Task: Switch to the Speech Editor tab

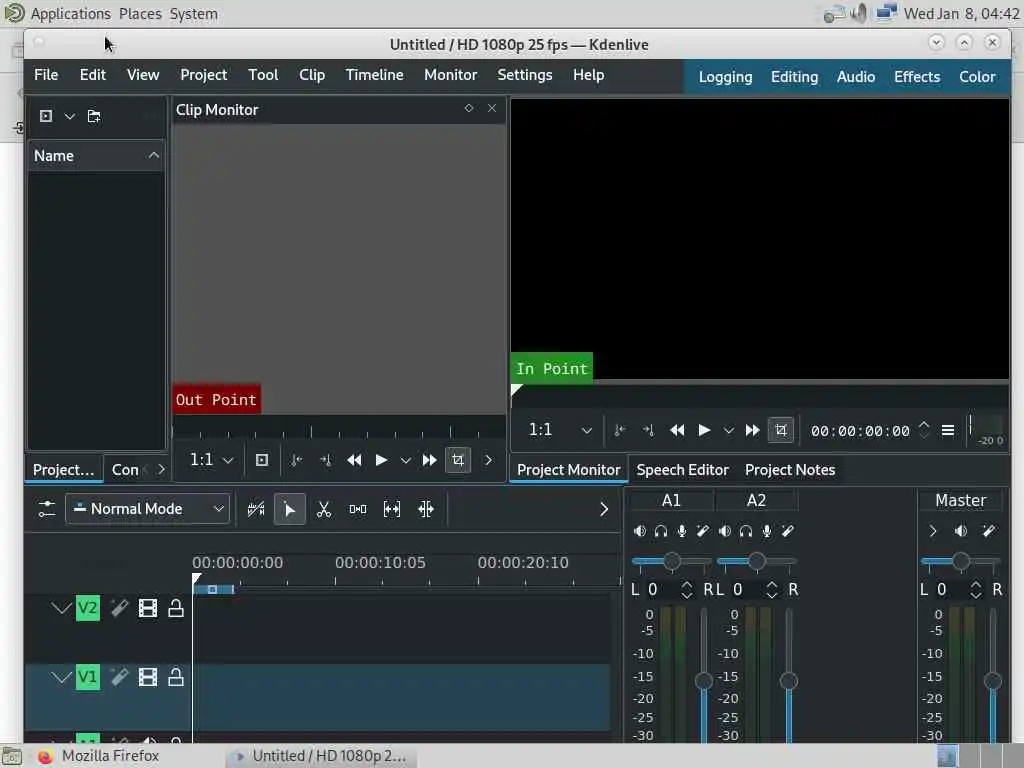Action: click(682, 470)
